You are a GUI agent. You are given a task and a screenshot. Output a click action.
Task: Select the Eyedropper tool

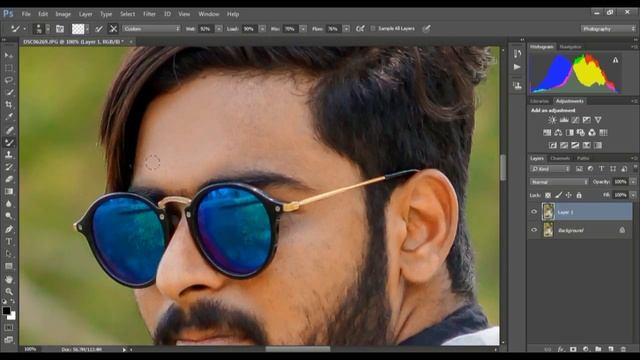pos(9,117)
